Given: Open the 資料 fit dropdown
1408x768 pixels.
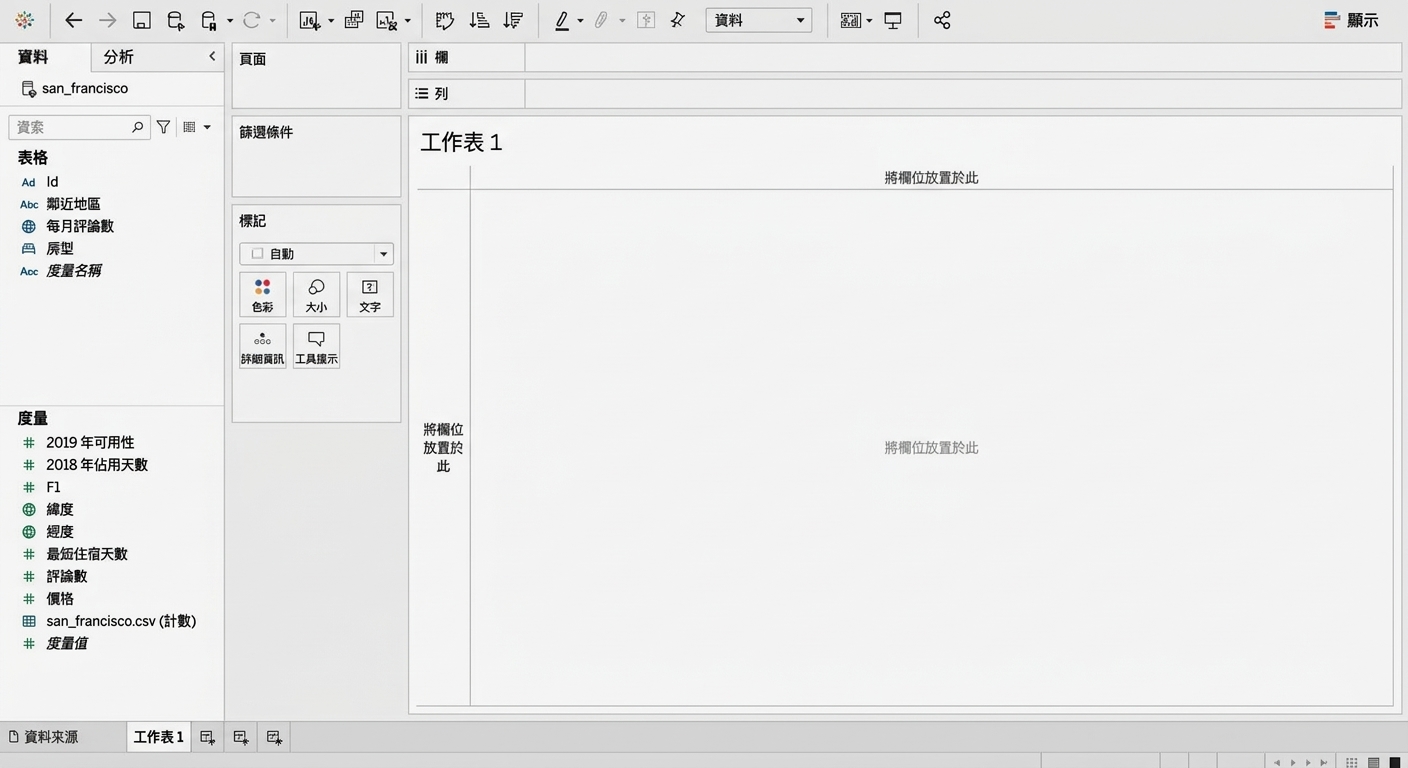Looking at the screenshot, I should 759,20.
